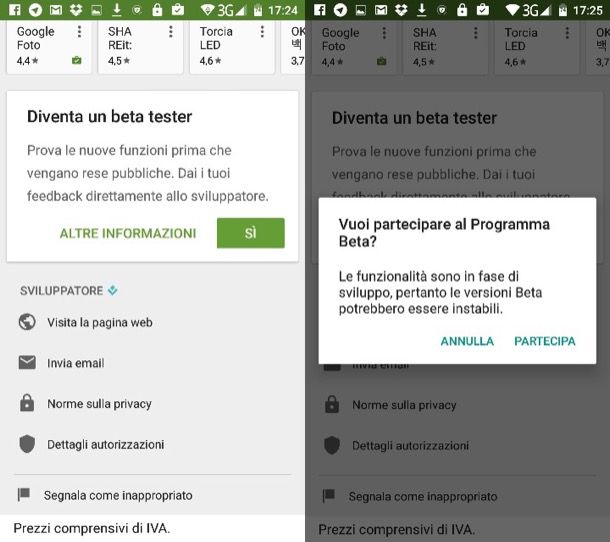Tap the top developer badge next to SVILUPPATORE
Image resolution: width=610 pixels, height=542 pixels.
click(x=113, y=290)
